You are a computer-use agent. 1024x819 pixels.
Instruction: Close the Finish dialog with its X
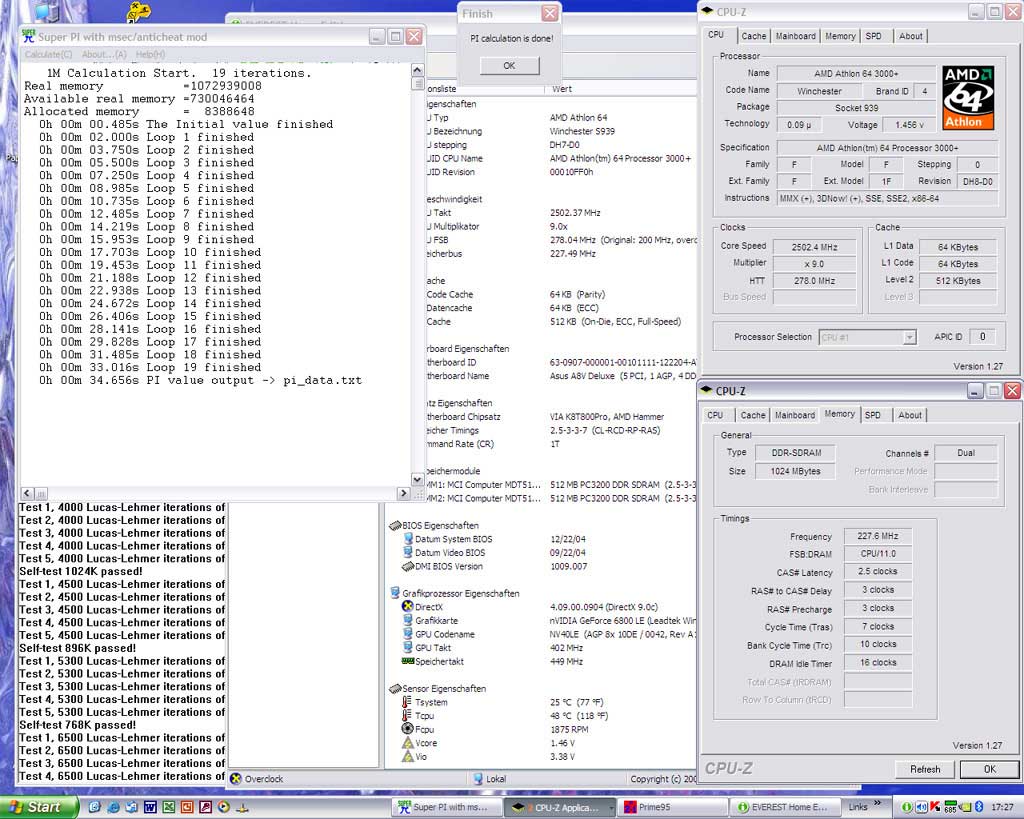tap(550, 13)
